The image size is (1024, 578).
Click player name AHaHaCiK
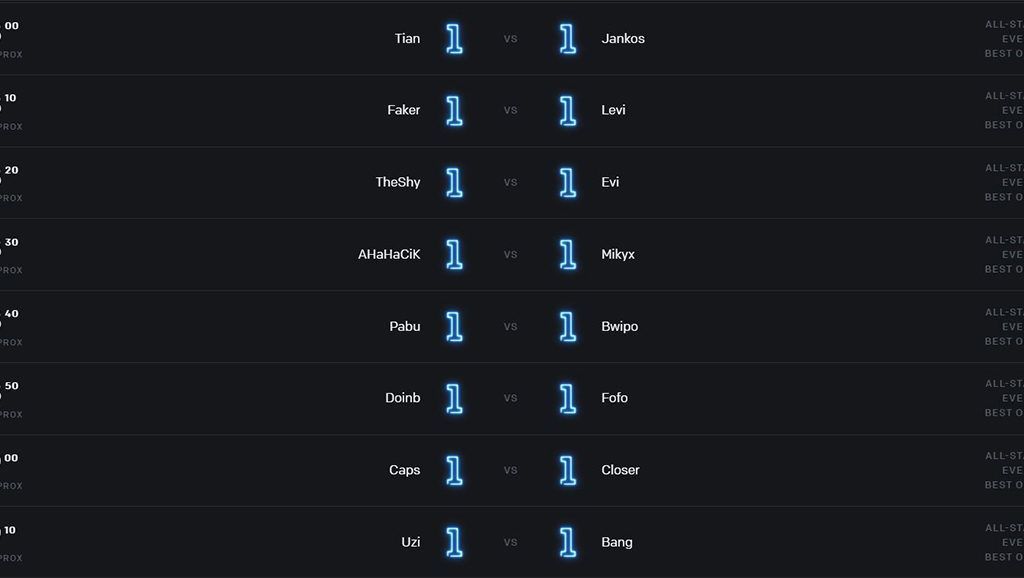(389, 254)
